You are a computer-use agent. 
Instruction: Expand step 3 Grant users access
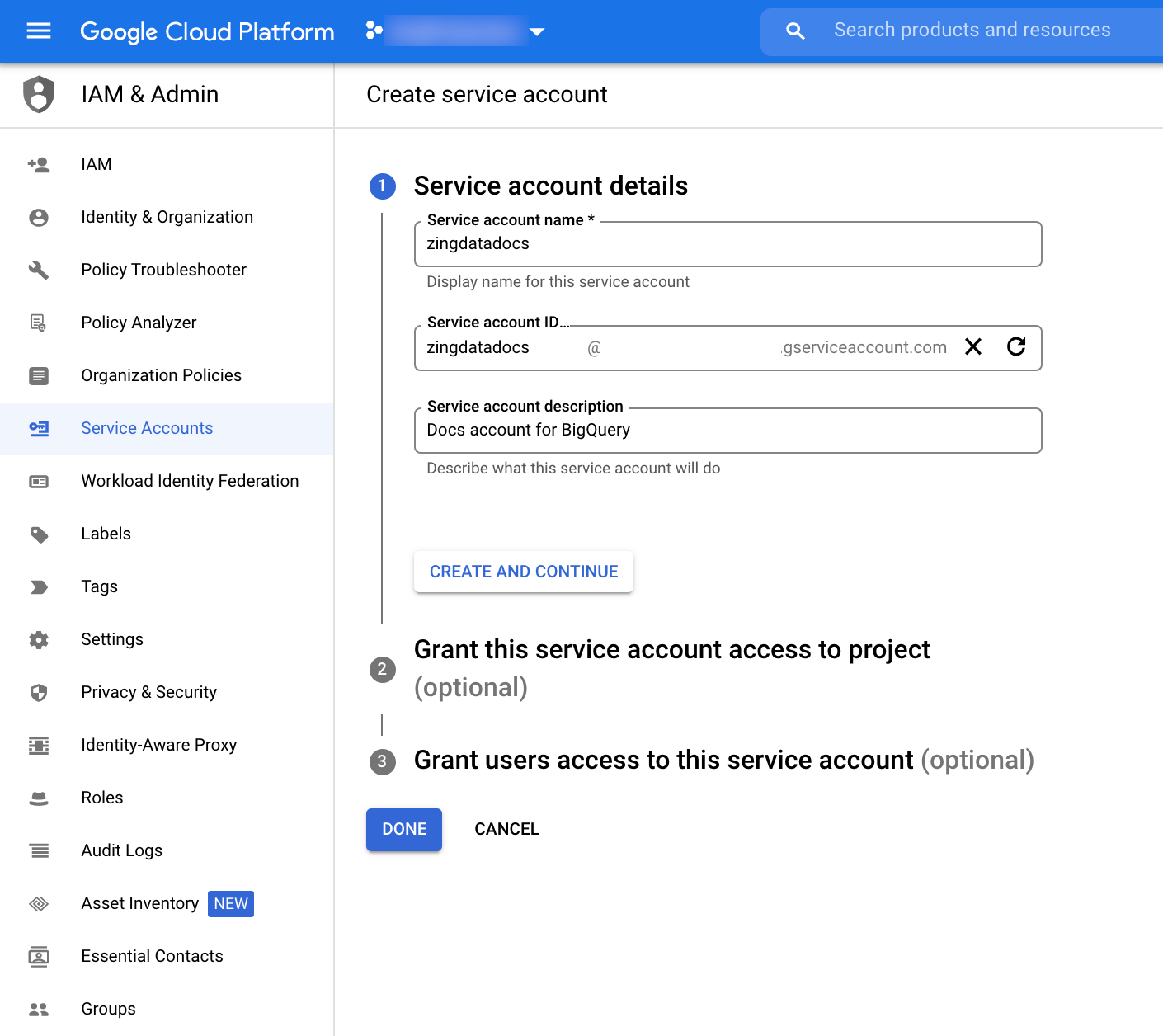pyautogui.click(x=723, y=761)
